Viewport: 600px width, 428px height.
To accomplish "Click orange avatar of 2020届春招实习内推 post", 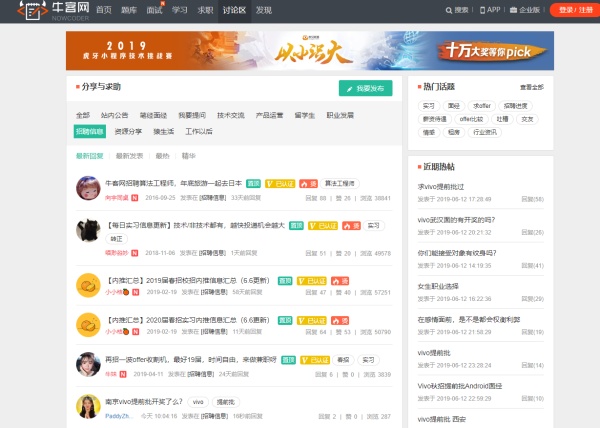I will (x=88, y=325).
